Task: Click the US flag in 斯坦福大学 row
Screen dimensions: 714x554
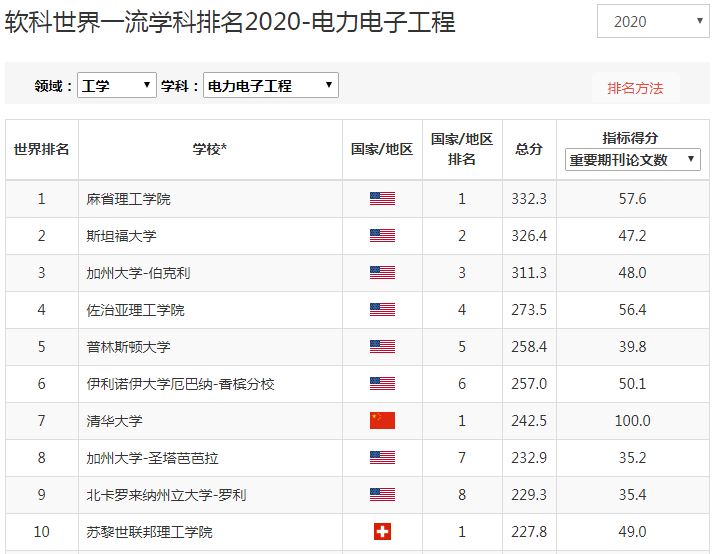Action: [x=382, y=236]
